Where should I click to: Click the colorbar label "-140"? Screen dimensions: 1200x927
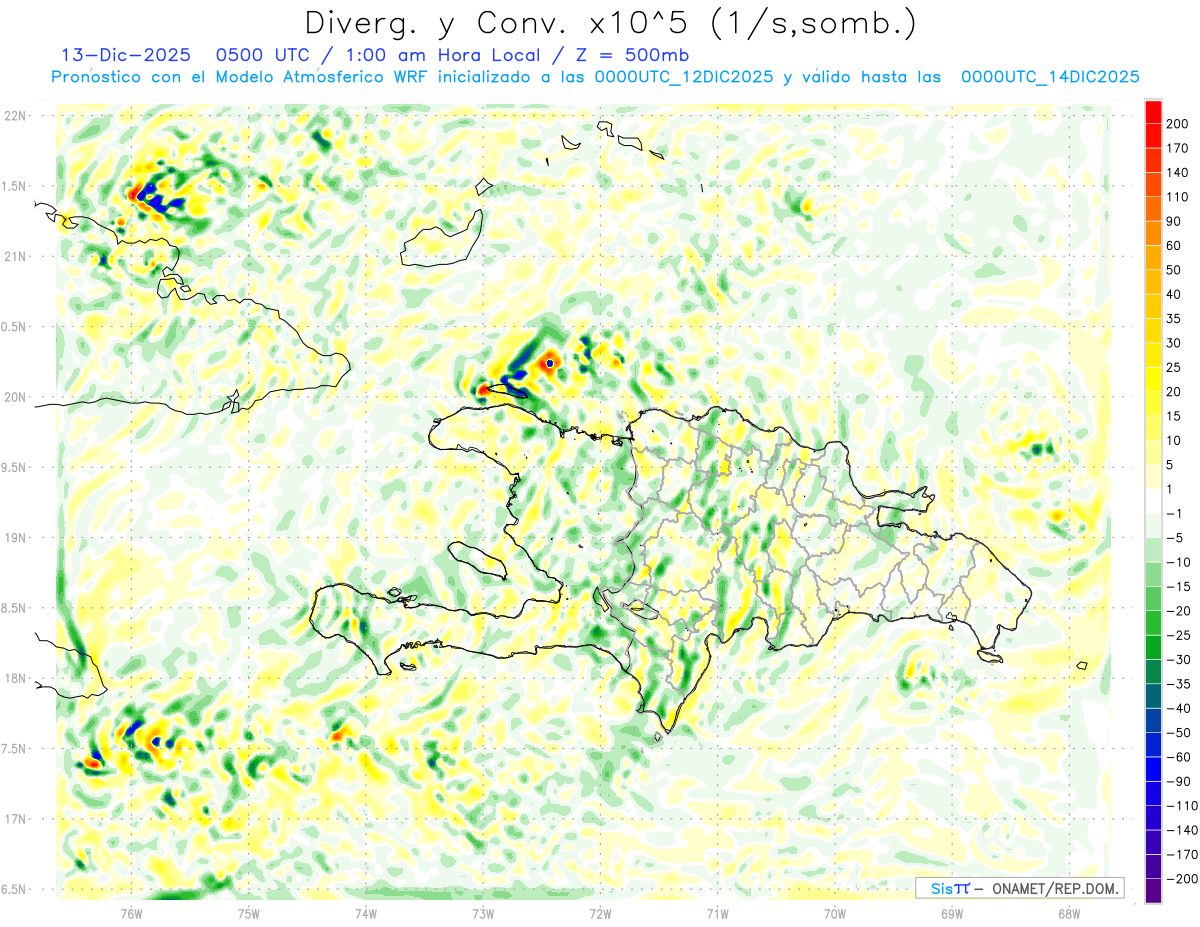[x=1181, y=830]
